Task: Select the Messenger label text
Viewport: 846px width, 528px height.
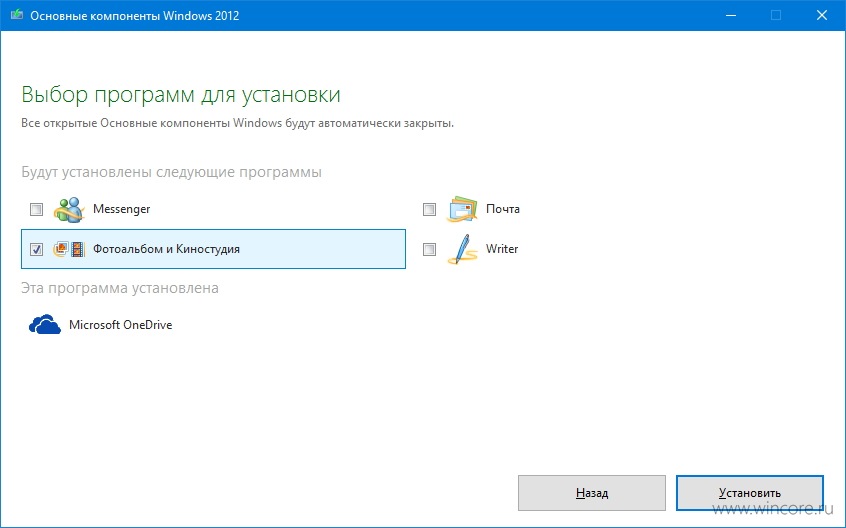Action: click(x=121, y=209)
